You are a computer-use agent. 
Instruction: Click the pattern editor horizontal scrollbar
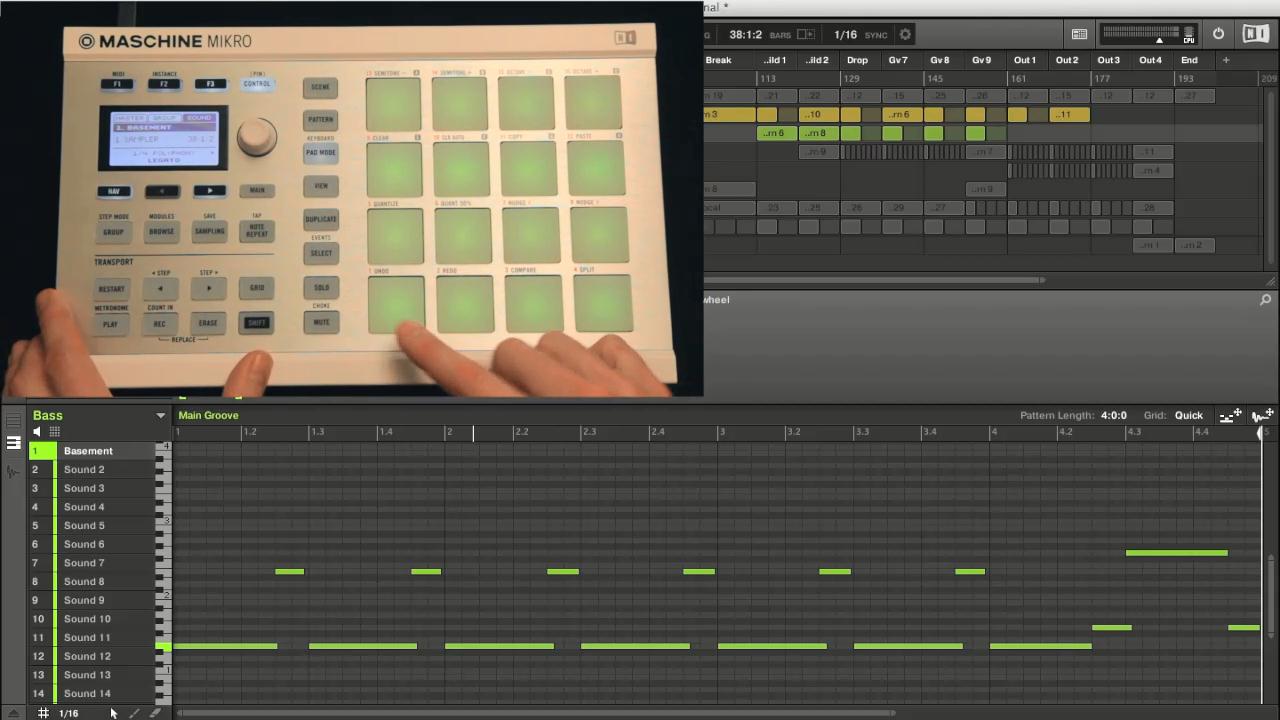(x=535, y=713)
